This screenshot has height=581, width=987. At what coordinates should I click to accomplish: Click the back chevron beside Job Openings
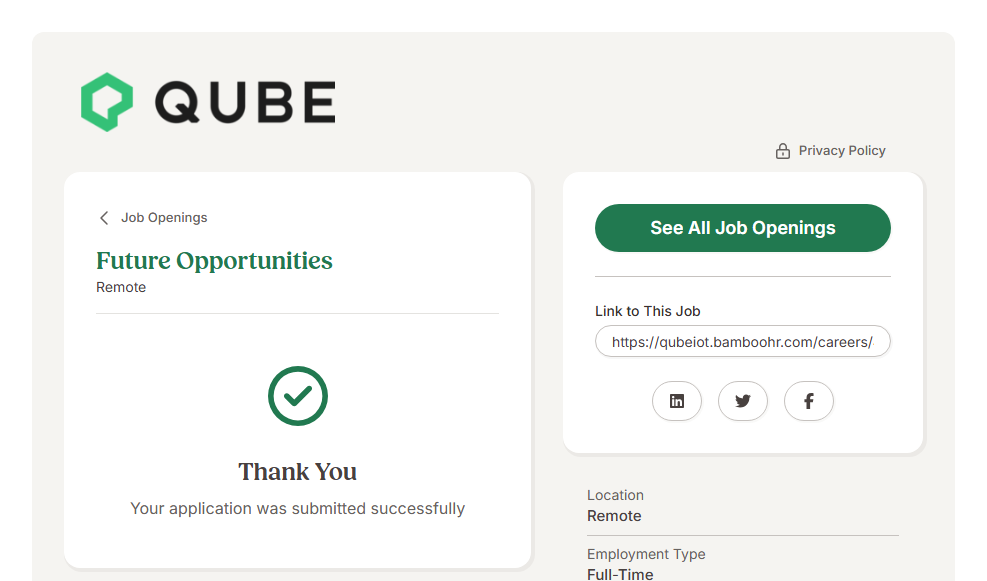[x=104, y=218]
